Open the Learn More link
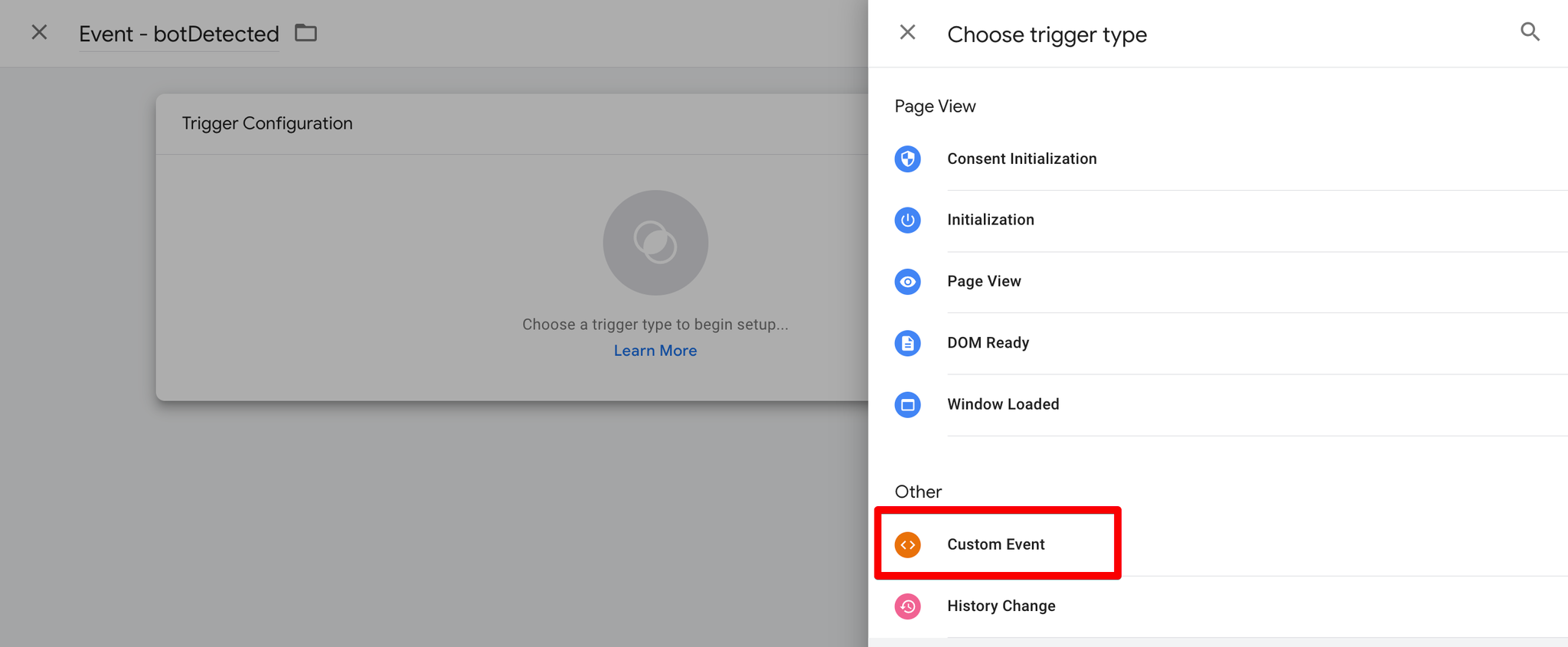1568x647 pixels. pos(655,351)
